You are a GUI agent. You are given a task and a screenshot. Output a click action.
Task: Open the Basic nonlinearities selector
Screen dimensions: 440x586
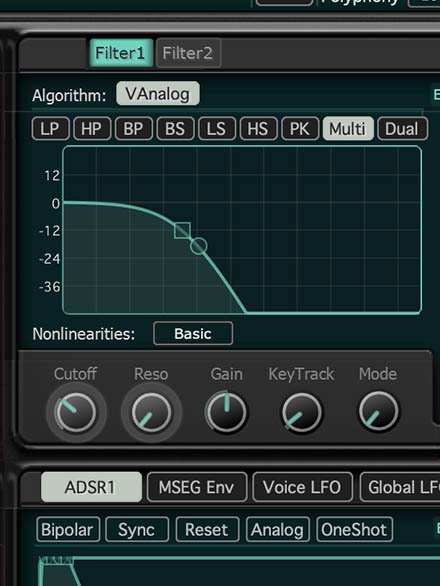pos(193,333)
